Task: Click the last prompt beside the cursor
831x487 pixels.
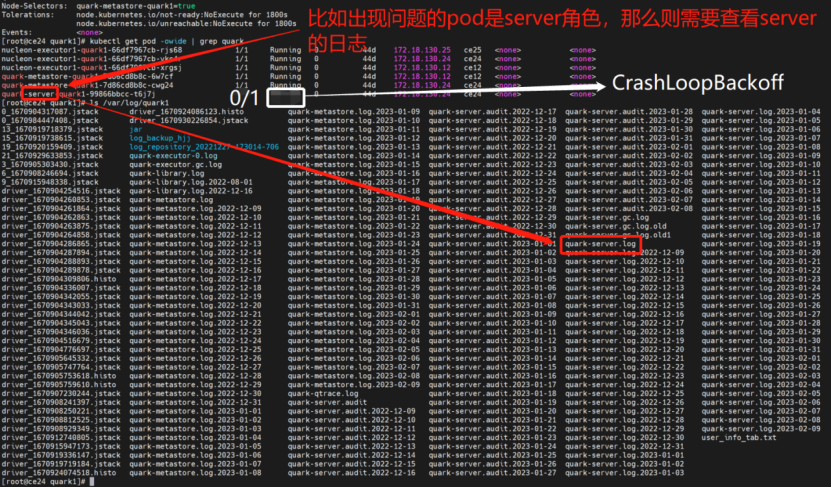Action: [x=43, y=482]
